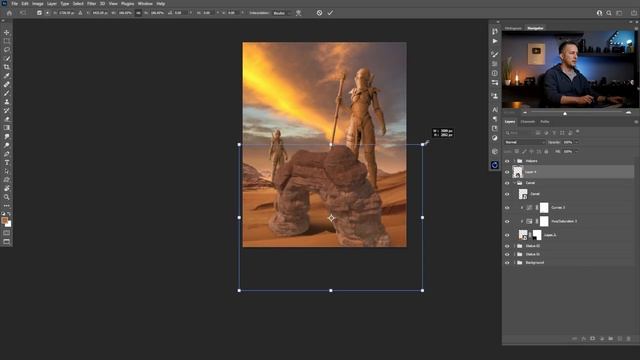Select the Horizontal Type tool
This screenshot has height=360, width=640.
click(x=7, y=162)
